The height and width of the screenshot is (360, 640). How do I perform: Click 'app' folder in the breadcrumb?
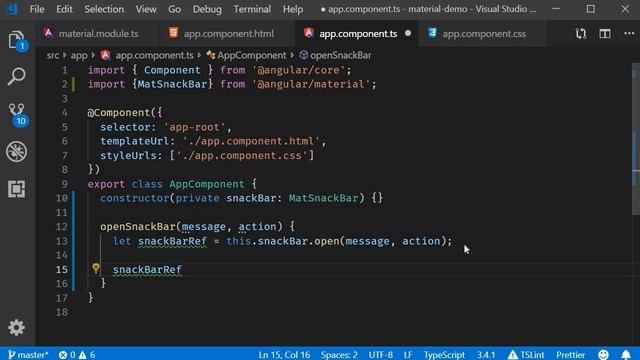(x=79, y=55)
